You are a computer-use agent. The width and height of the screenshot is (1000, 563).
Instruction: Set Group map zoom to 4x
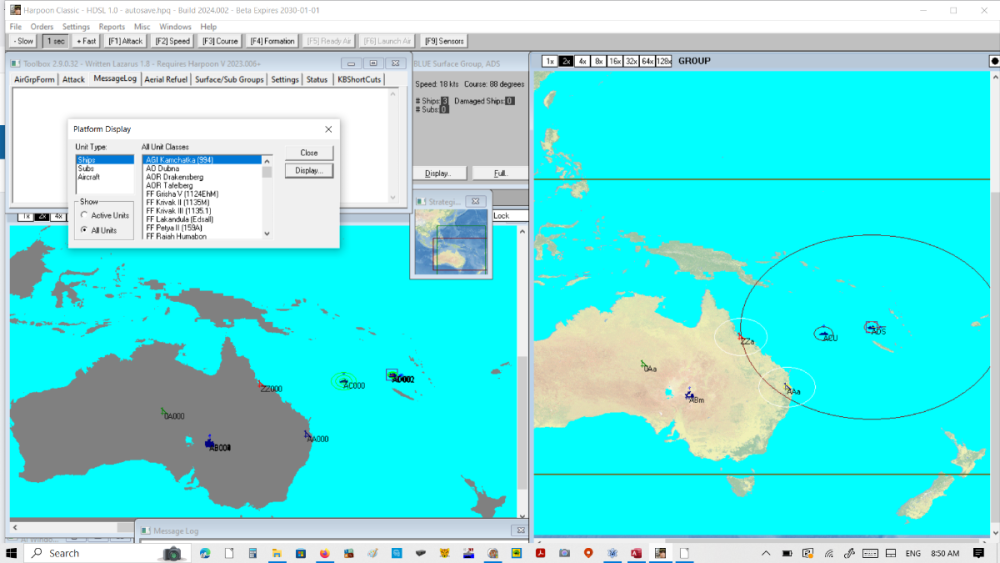point(582,61)
